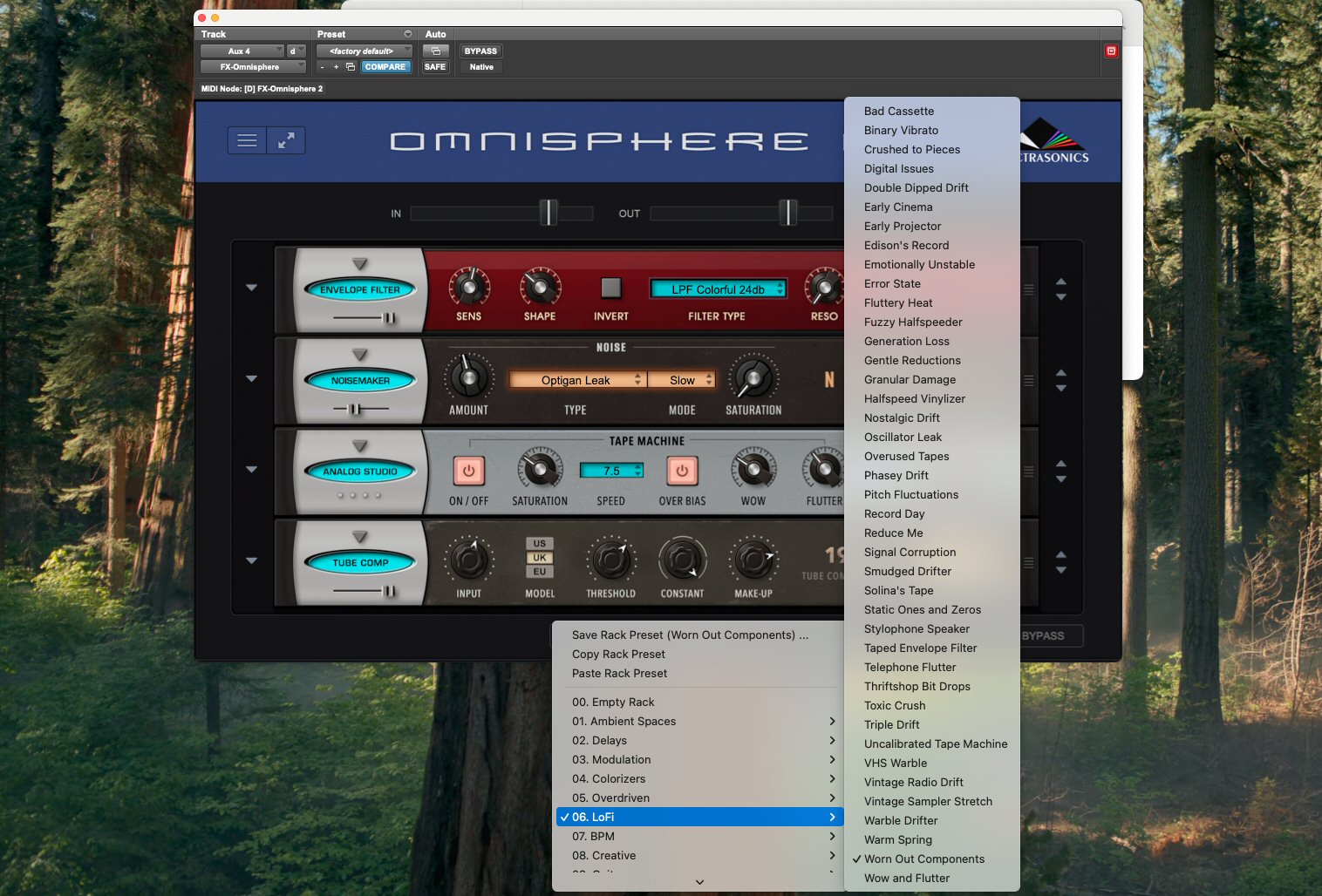This screenshot has height=896, width=1322.
Task: Toggle the Over Bias power button
Action: [x=682, y=471]
